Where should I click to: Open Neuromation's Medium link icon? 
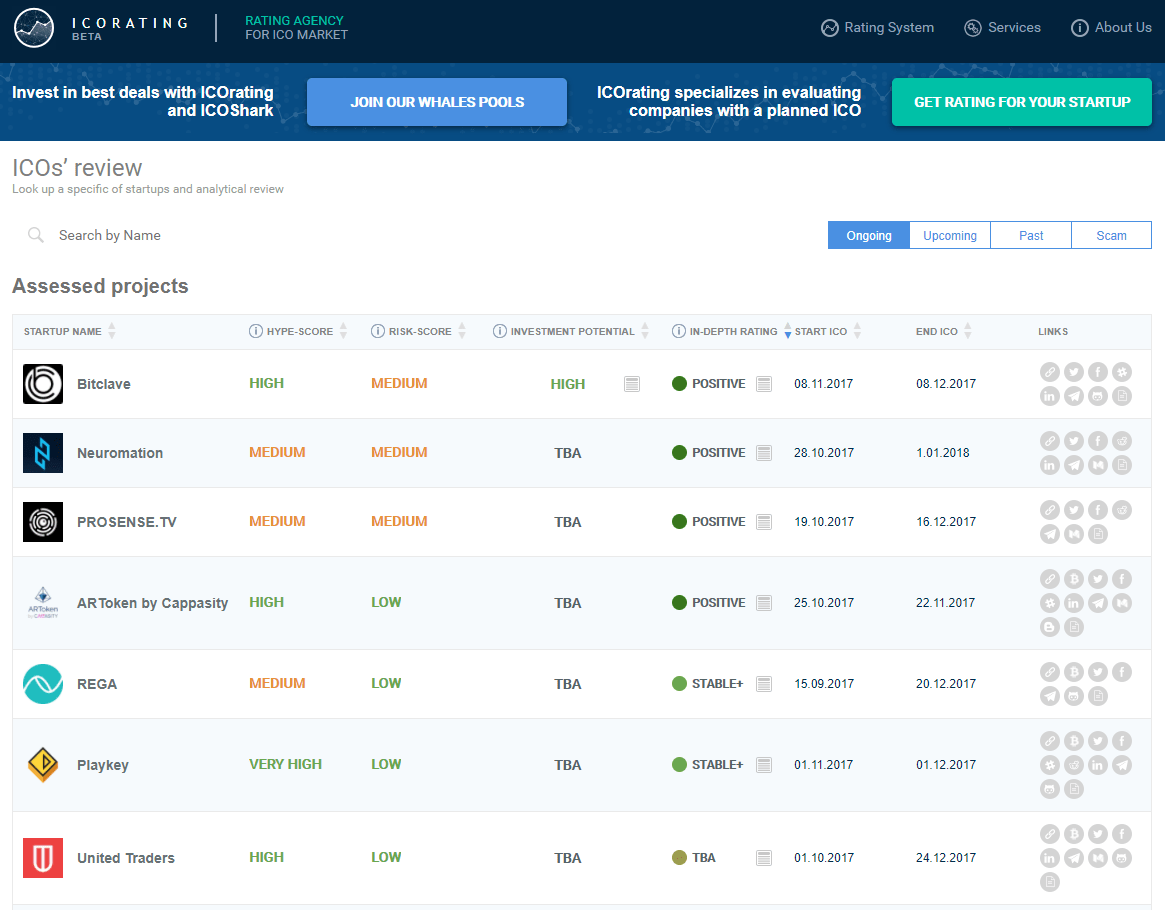(x=1097, y=465)
